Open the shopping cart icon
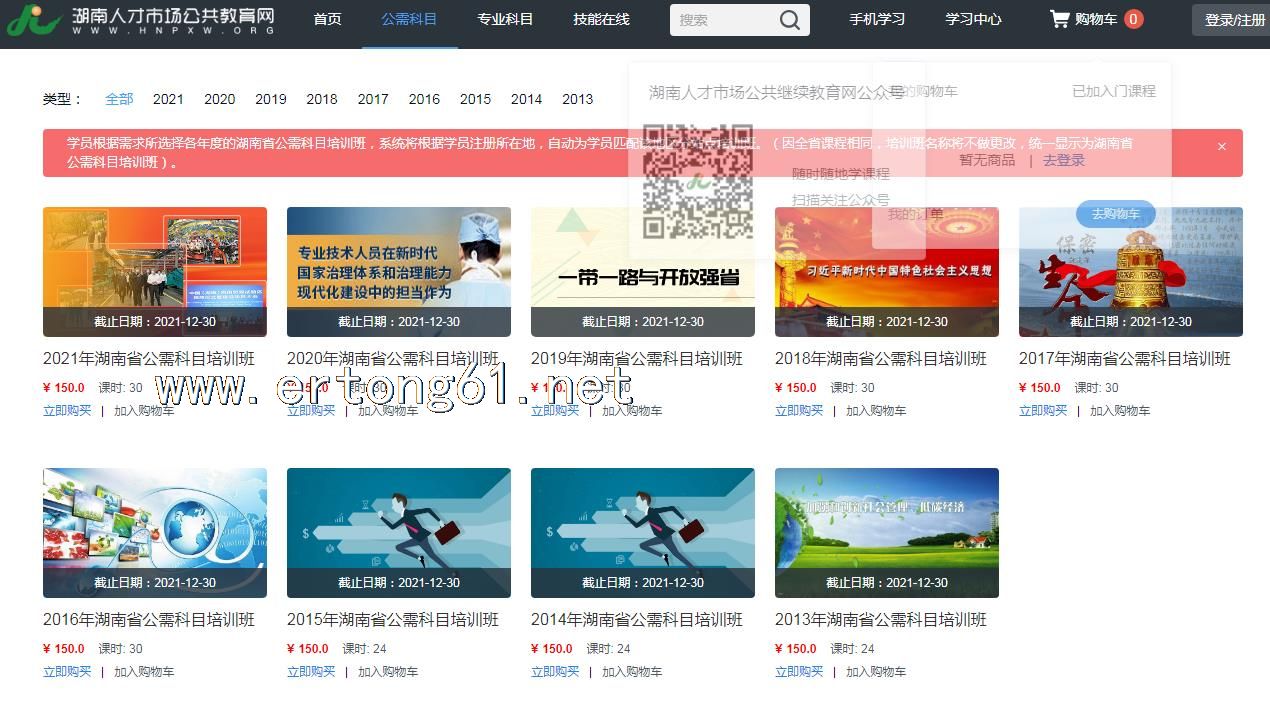Screen dimensions: 1270x705 click(1059, 19)
